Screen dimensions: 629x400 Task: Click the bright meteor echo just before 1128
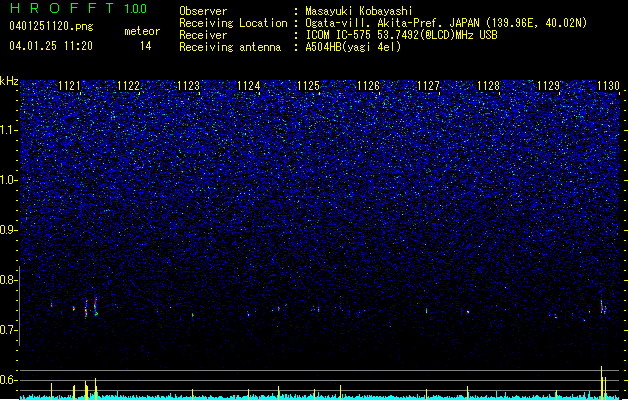pyautogui.click(x=468, y=311)
